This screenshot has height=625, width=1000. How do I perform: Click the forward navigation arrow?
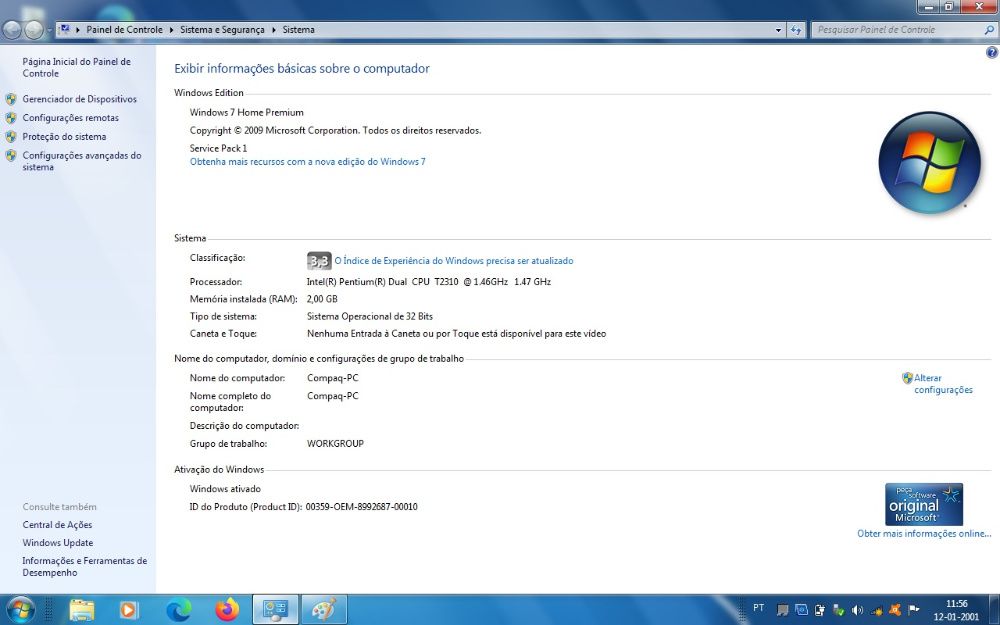tap(34, 29)
